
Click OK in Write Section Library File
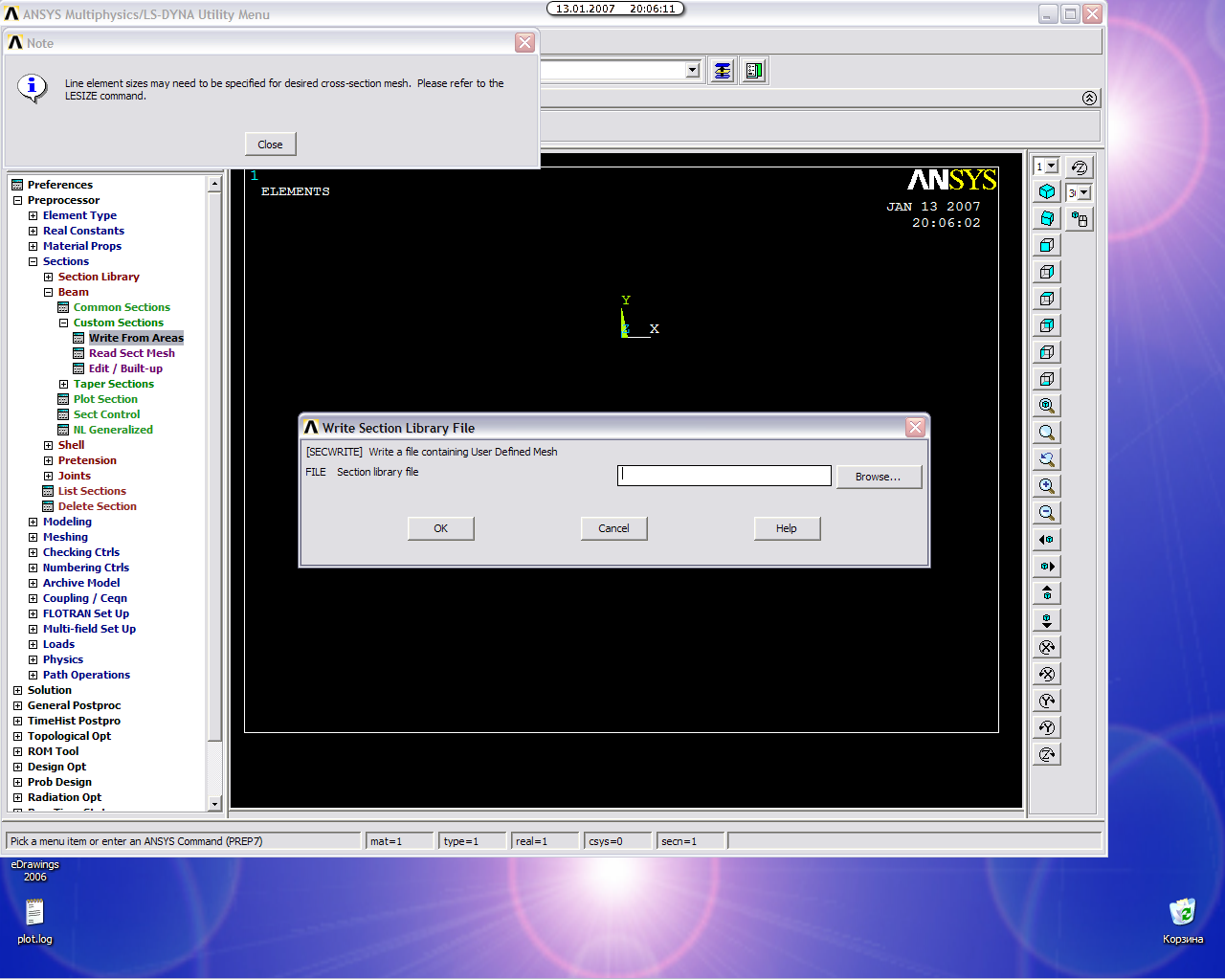click(440, 528)
